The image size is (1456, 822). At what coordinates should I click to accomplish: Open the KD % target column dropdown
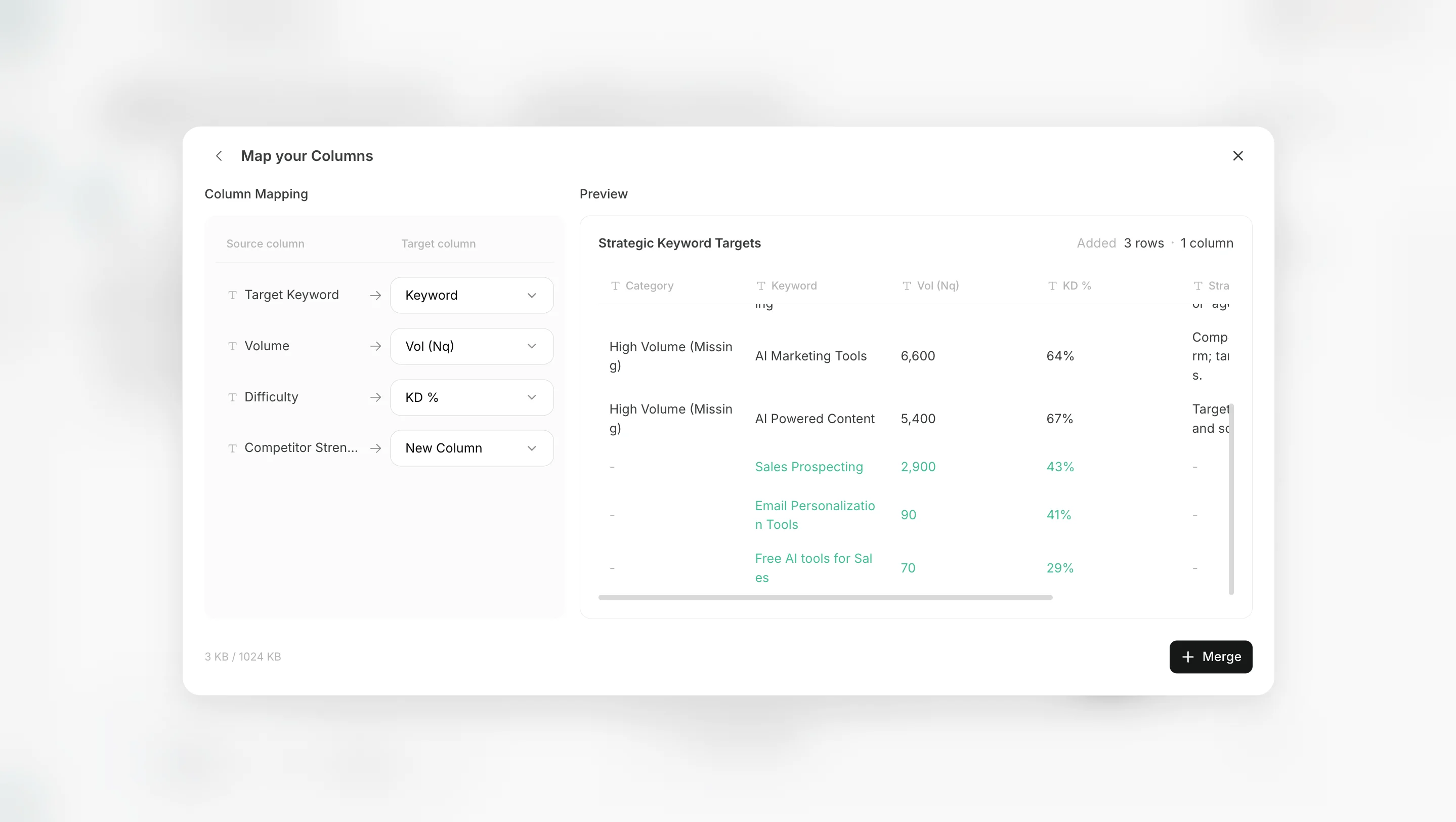tap(472, 397)
